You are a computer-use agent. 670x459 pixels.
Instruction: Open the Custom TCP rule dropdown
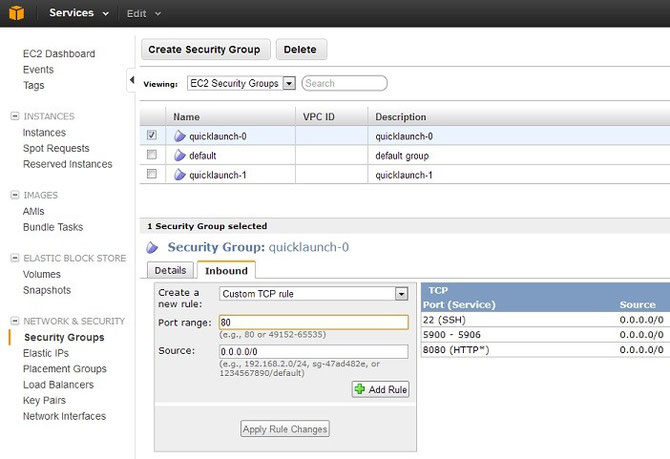pyautogui.click(x=314, y=294)
